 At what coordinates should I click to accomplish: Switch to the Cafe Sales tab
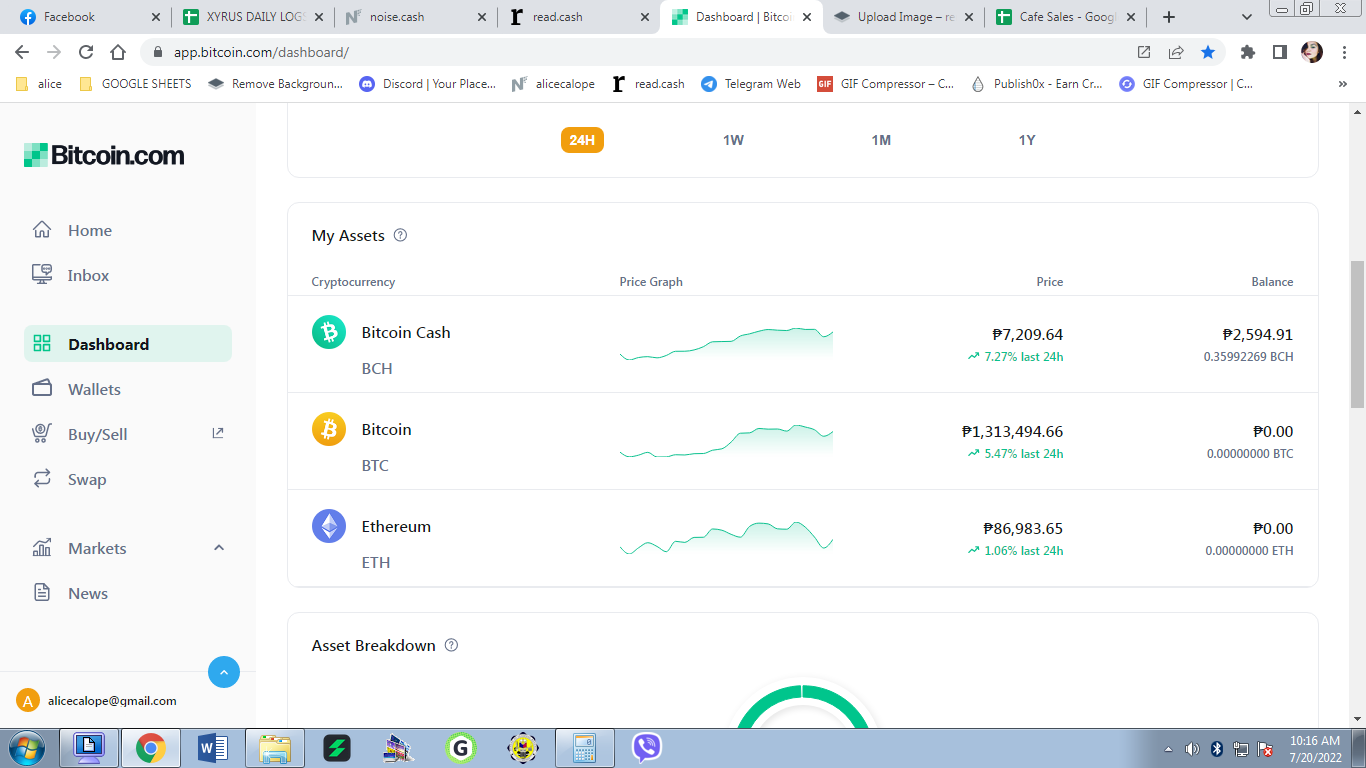tap(1066, 17)
